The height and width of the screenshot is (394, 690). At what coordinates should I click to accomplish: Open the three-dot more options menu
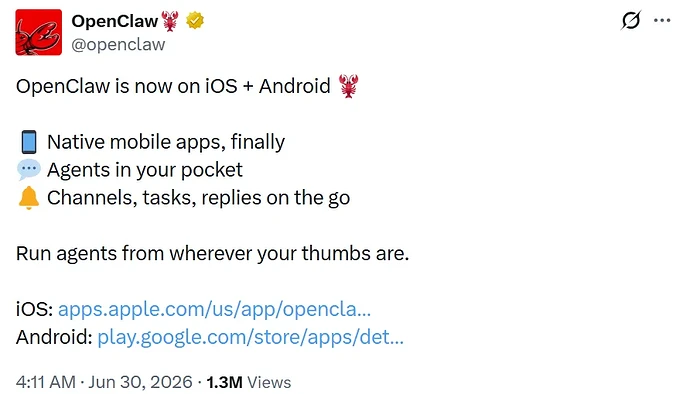tap(662, 20)
